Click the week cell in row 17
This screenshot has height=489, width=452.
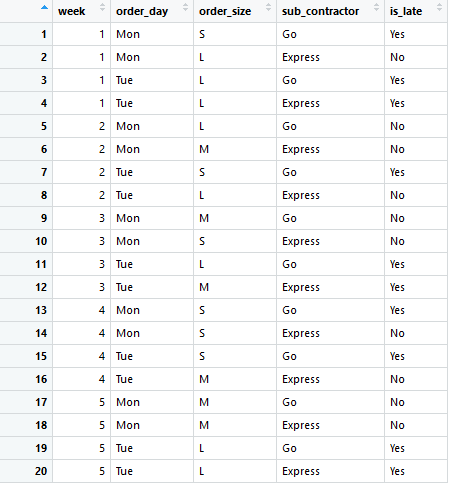click(x=81, y=402)
